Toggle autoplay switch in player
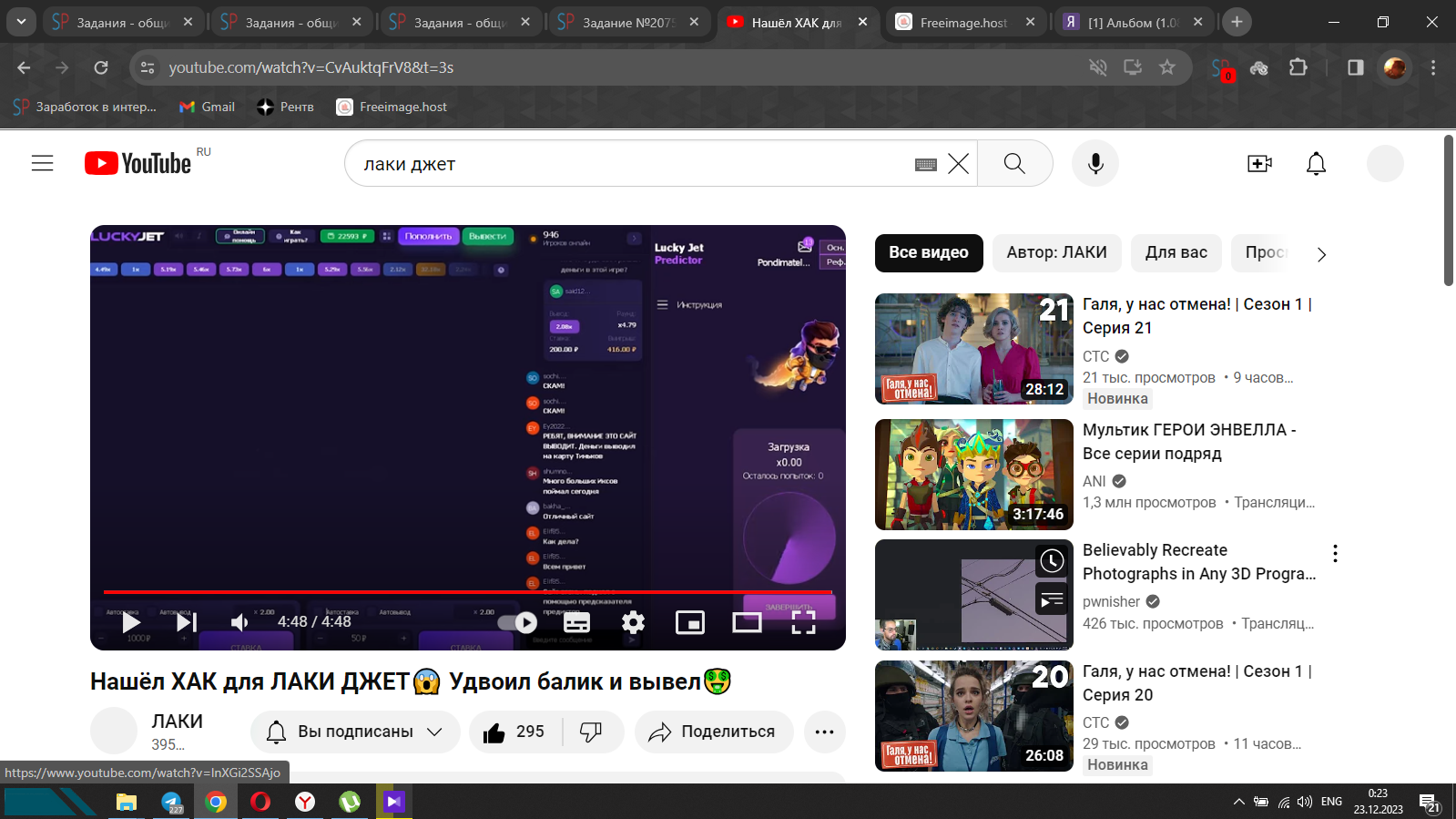The height and width of the screenshot is (819, 1456). (517, 622)
